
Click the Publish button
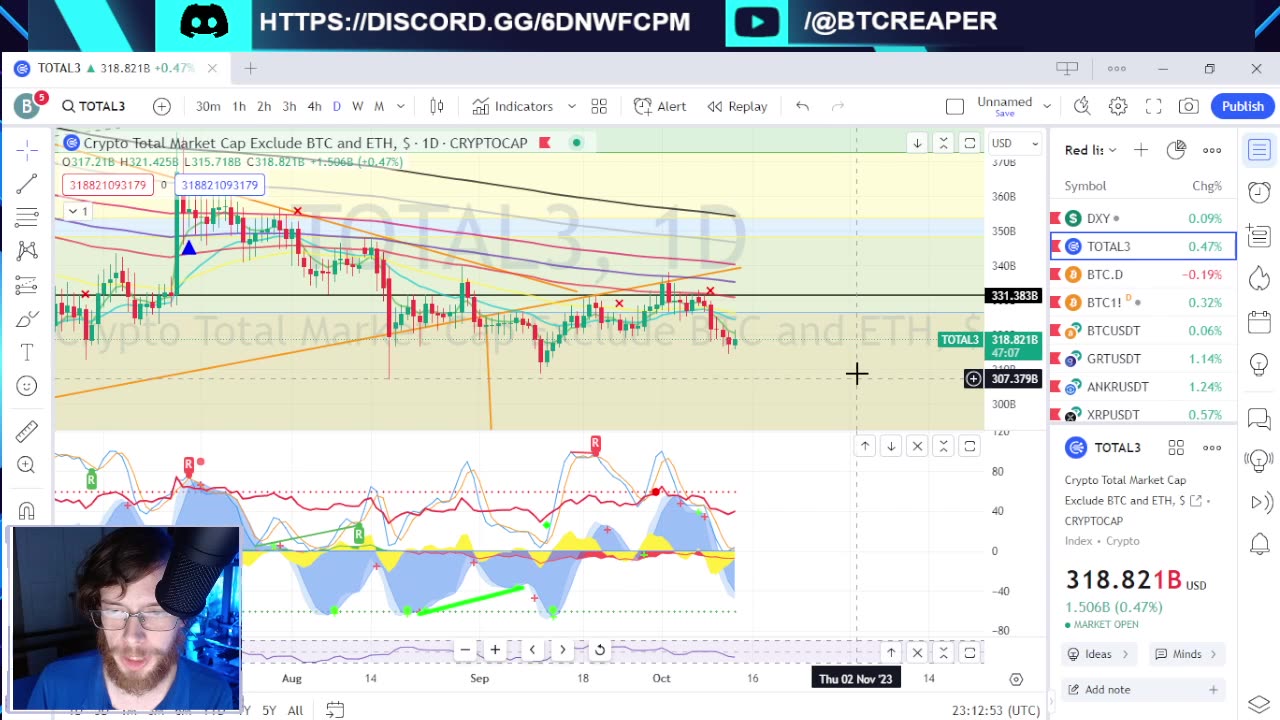[x=1242, y=106]
